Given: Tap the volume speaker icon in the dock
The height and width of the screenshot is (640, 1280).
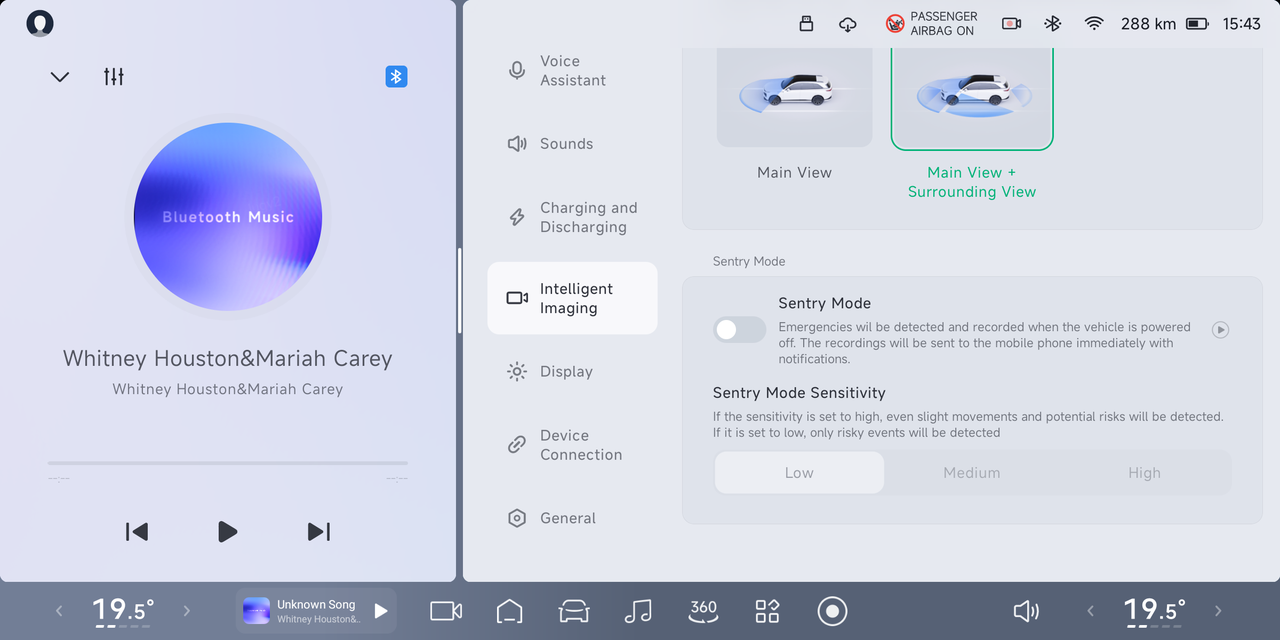Looking at the screenshot, I should [1026, 610].
